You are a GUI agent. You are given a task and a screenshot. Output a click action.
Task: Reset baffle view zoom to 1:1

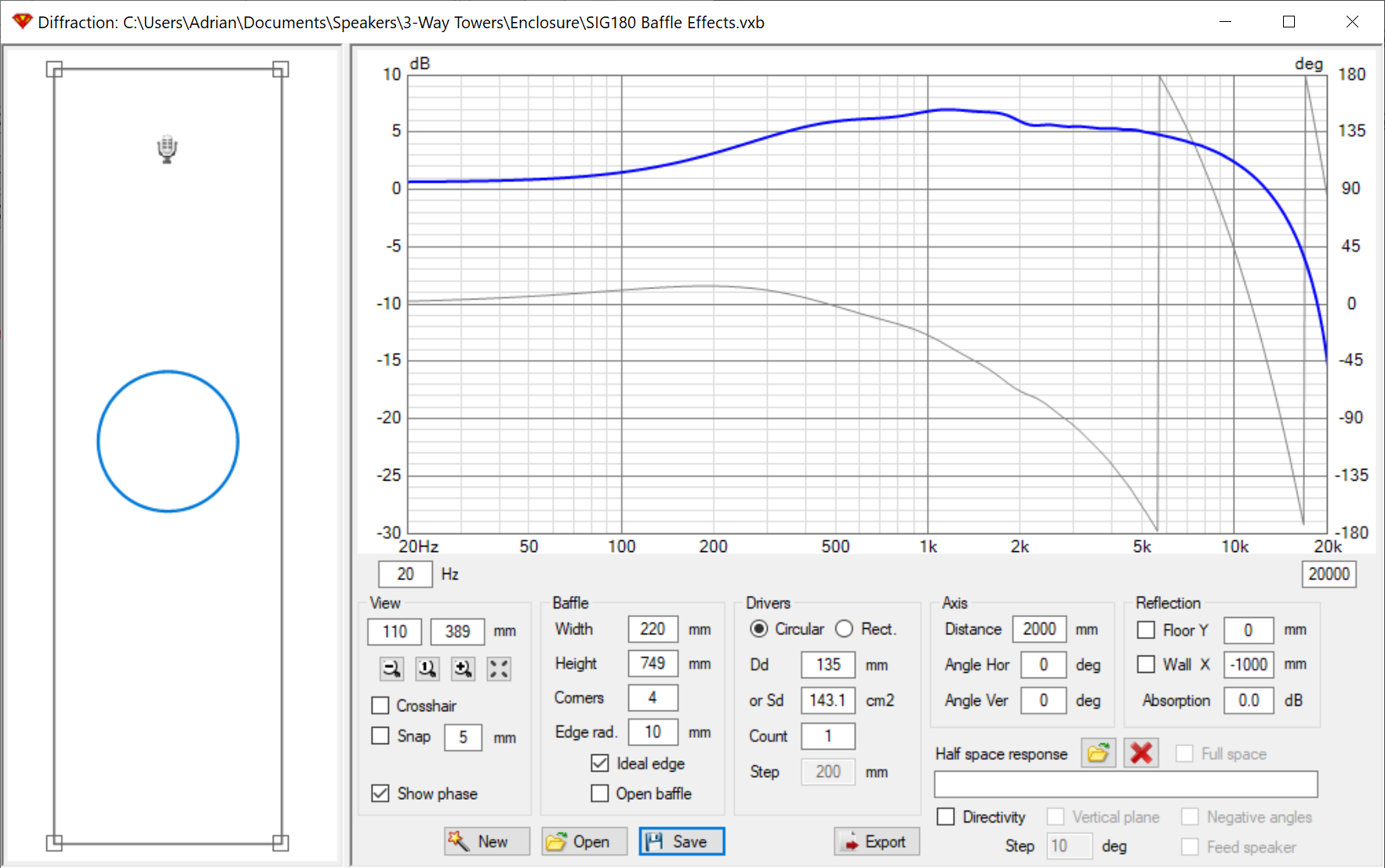(427, 668)
